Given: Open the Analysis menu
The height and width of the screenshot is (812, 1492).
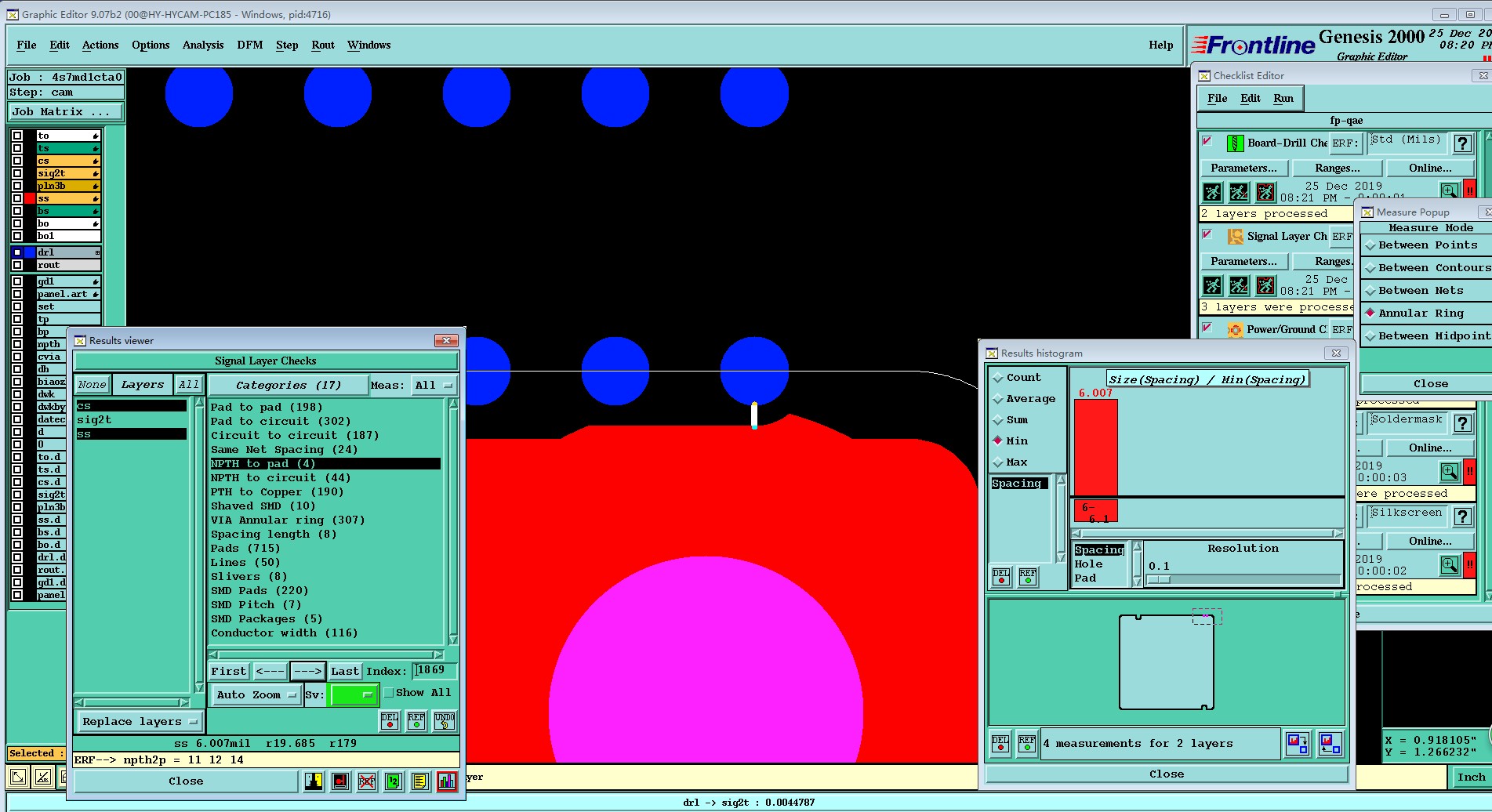Looking at the screenshot, I should 203,45.
